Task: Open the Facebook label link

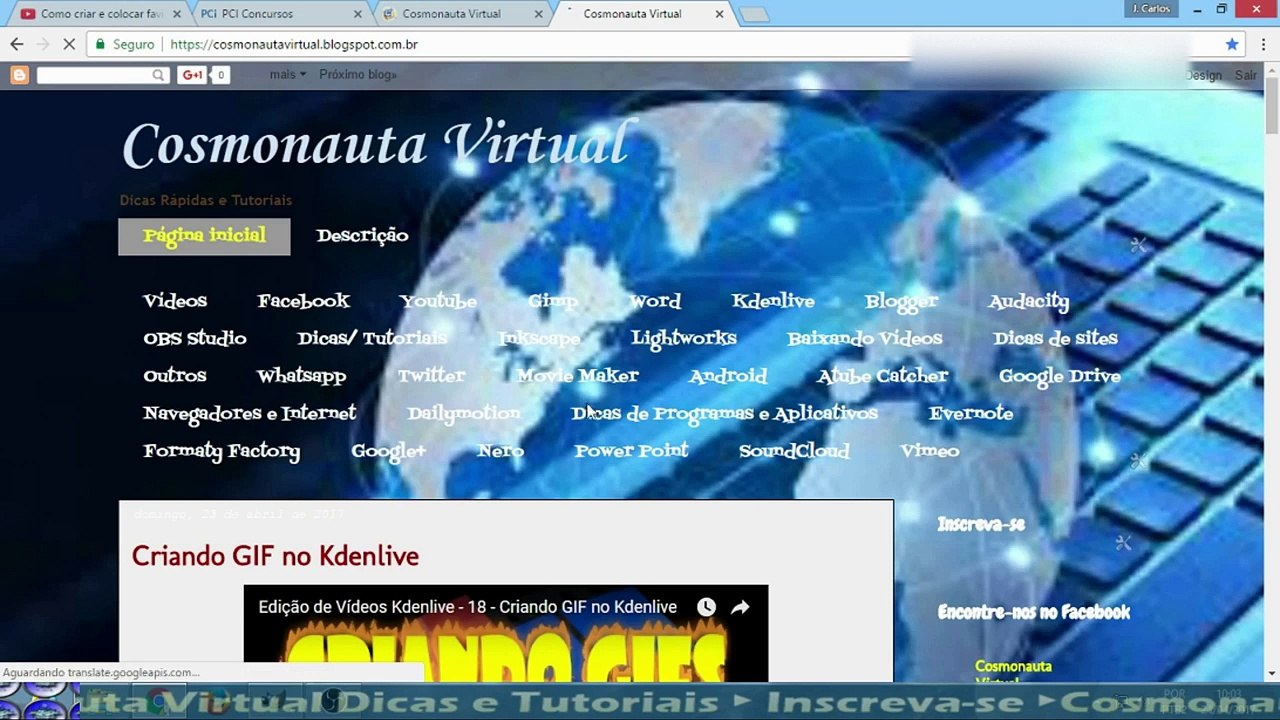Action: click(303, 301)
